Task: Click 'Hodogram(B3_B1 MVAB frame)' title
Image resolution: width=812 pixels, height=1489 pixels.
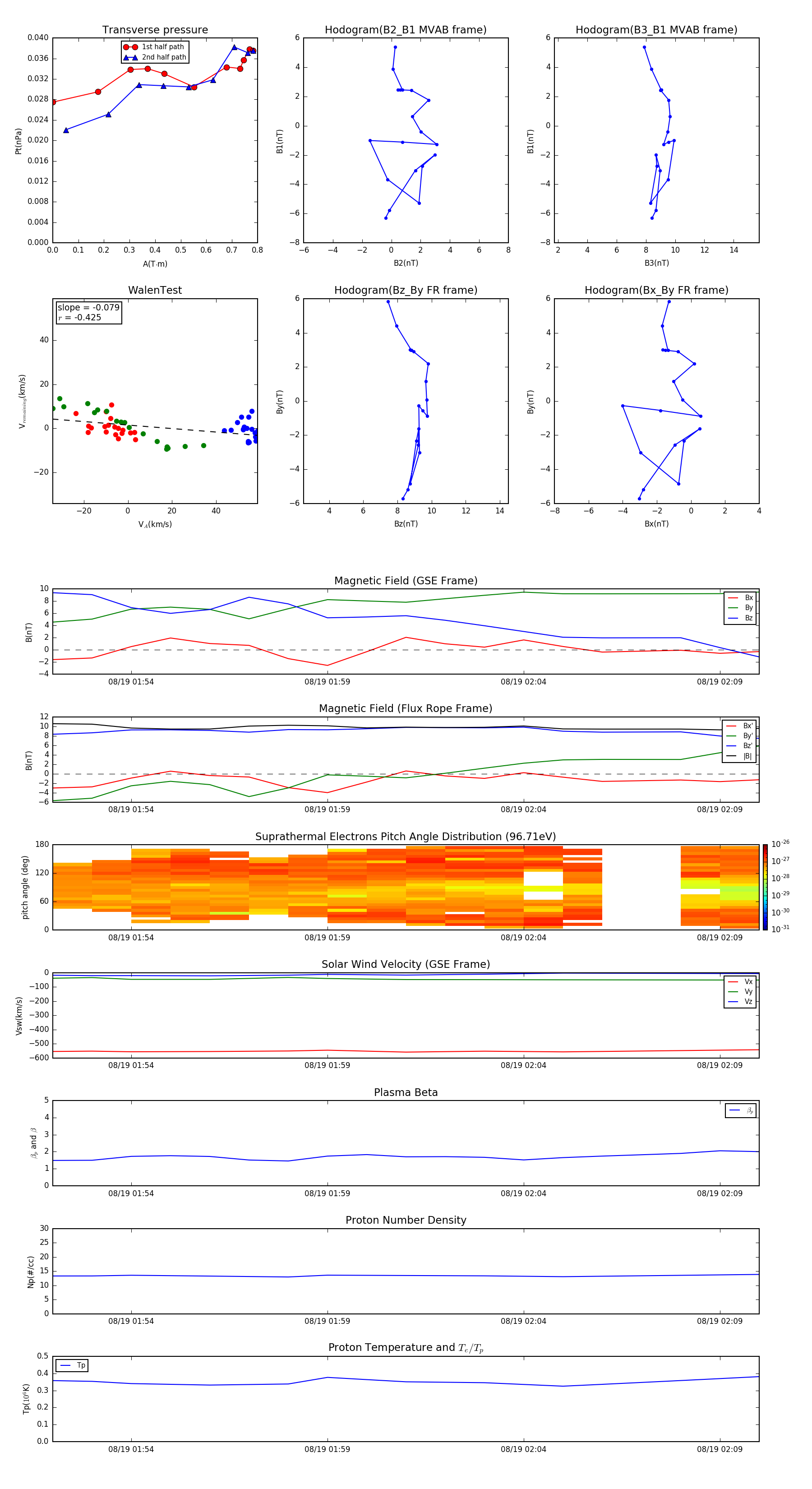Action: (656, 30)
